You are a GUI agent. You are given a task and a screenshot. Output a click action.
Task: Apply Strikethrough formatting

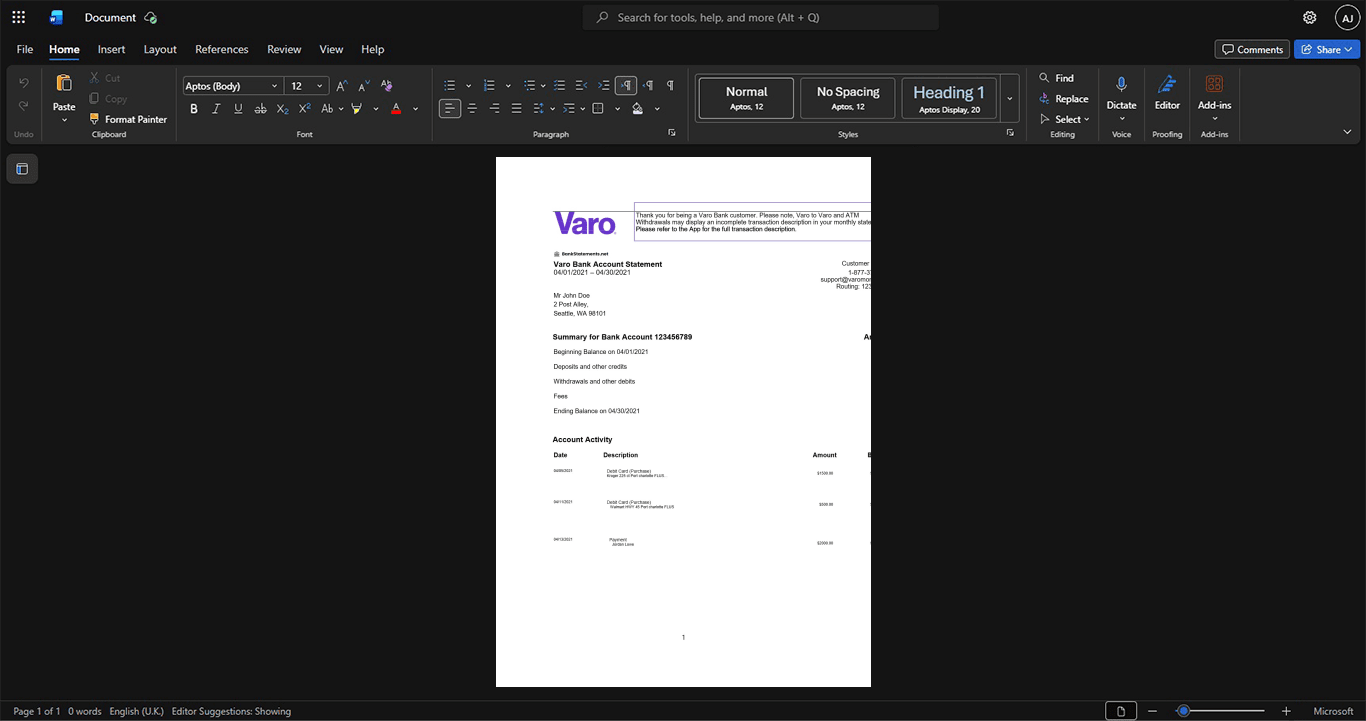point(260,108)
